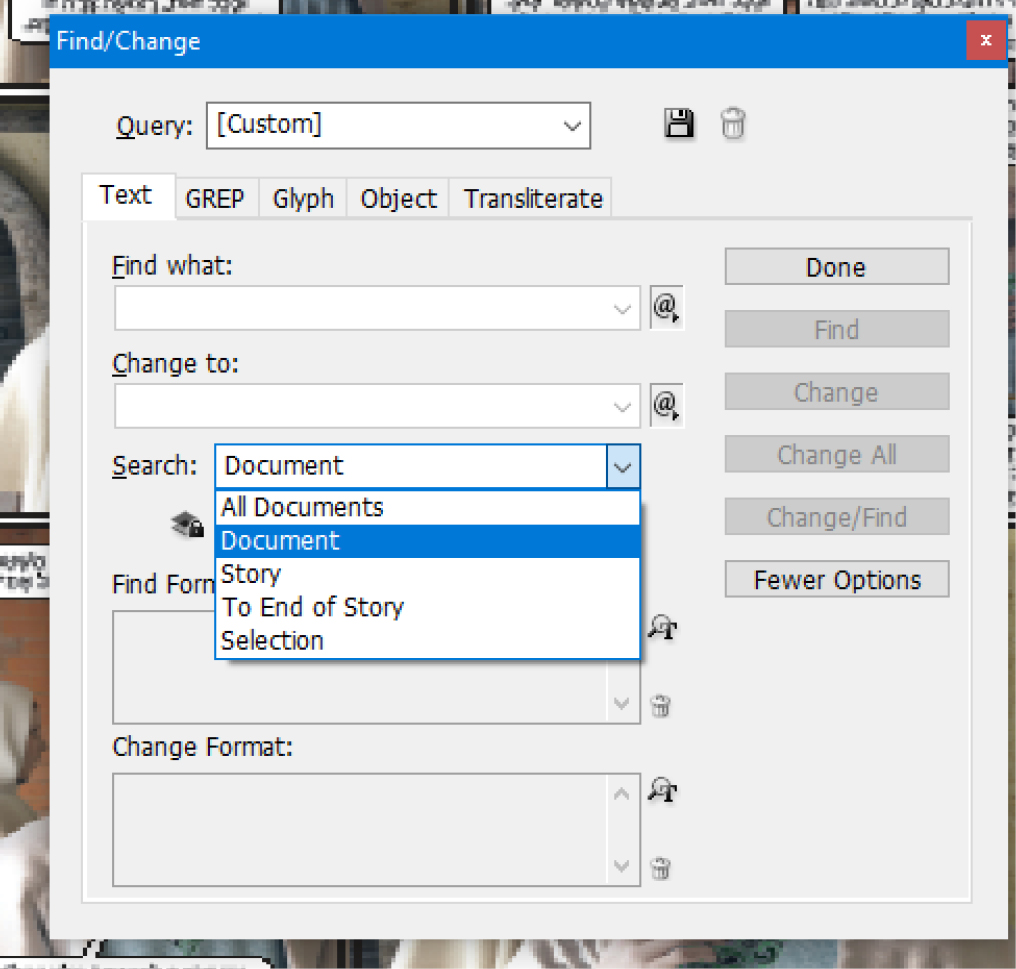This screenshot has width=1016, height=969.
Task: Open the Glyph tab
Action: pyautogui.click(x=303, y=198)
